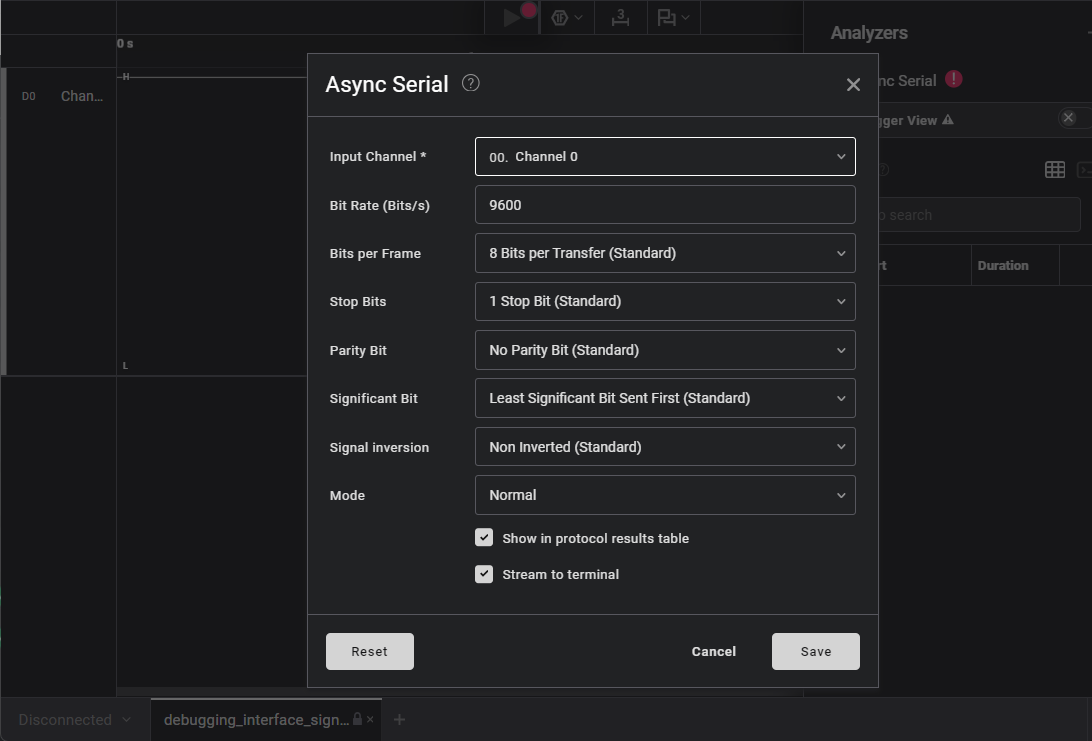Open the Disconnected device menu
The image size is (1092, 741).
click(x=74, y=719)
